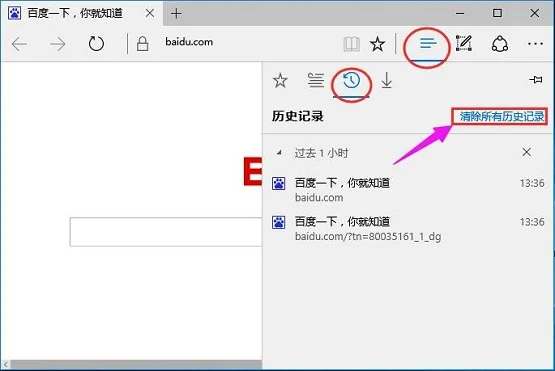Collapse the 过去 1 小时 group triangle
This screenshot has height=371, width=555.
click(x=279, y=153)
